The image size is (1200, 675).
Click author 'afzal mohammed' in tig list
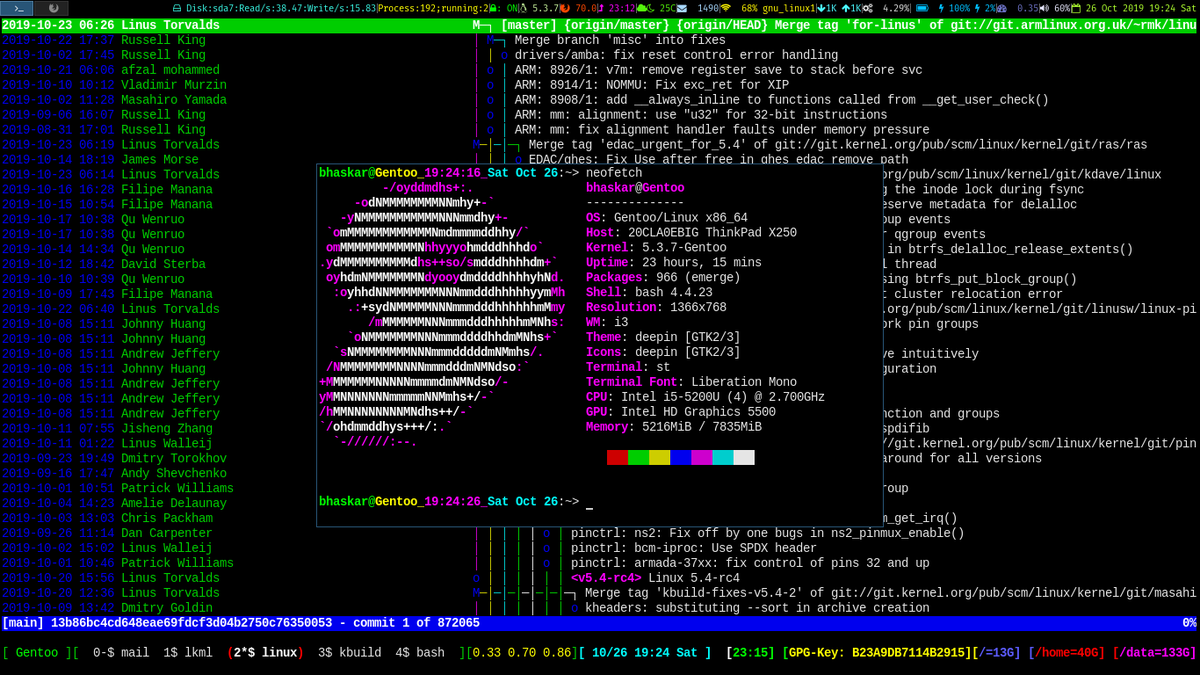pos(170,70)
